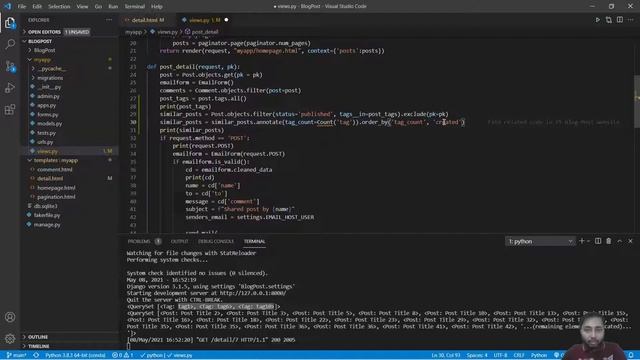
Task: Expand the Open Editors section
Action: coord(69,32)
